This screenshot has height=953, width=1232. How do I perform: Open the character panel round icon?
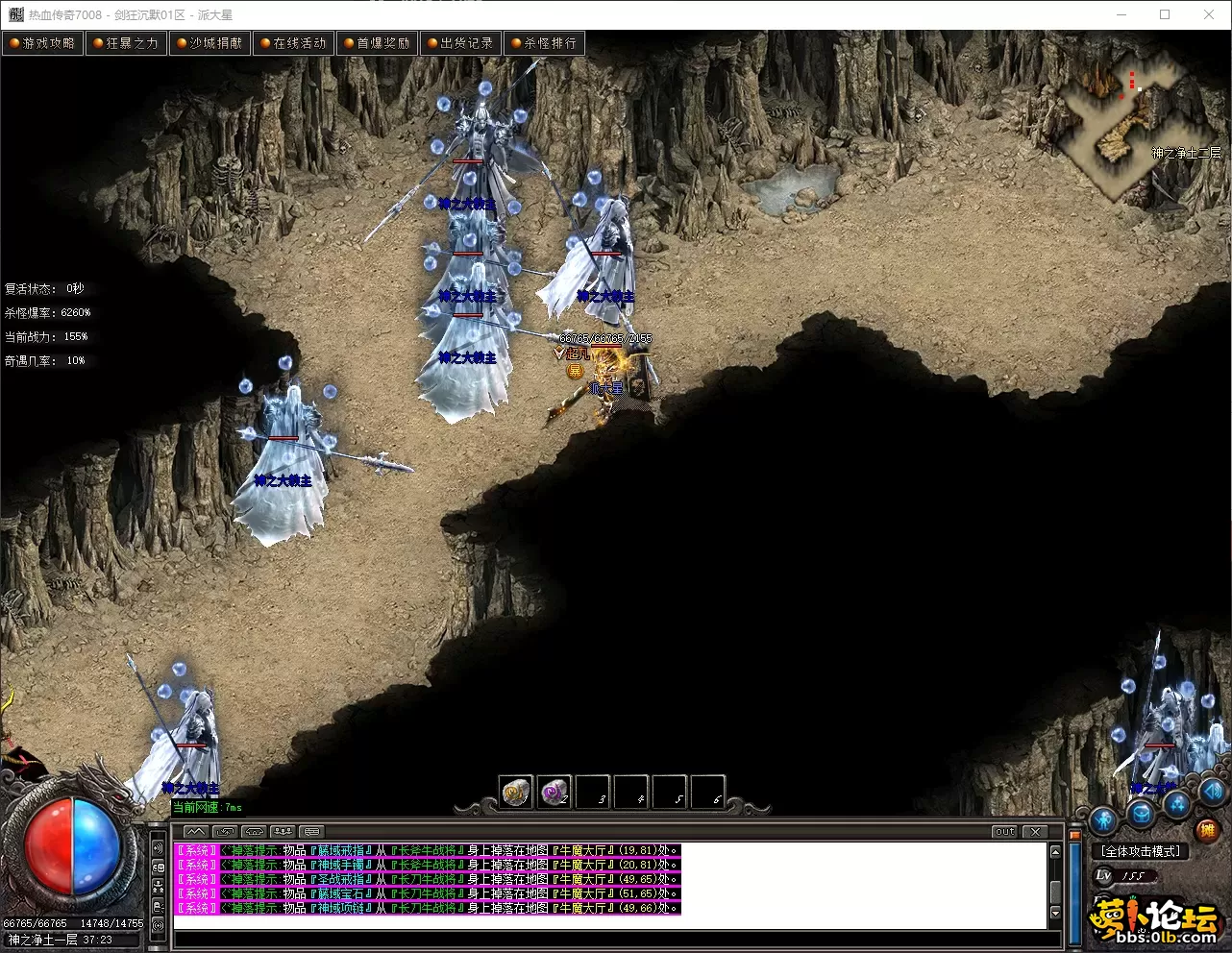[1103, 820]
